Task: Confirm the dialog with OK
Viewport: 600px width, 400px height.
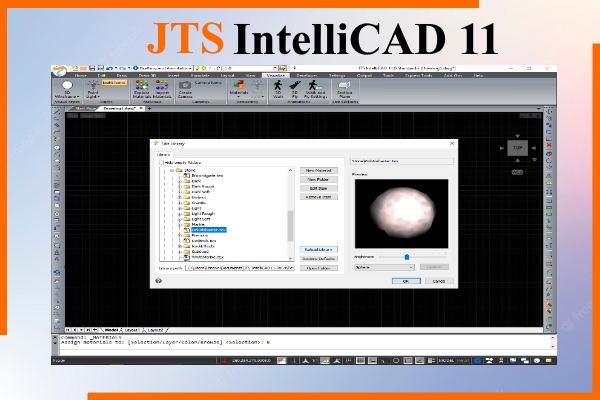Action: (406, 281)
